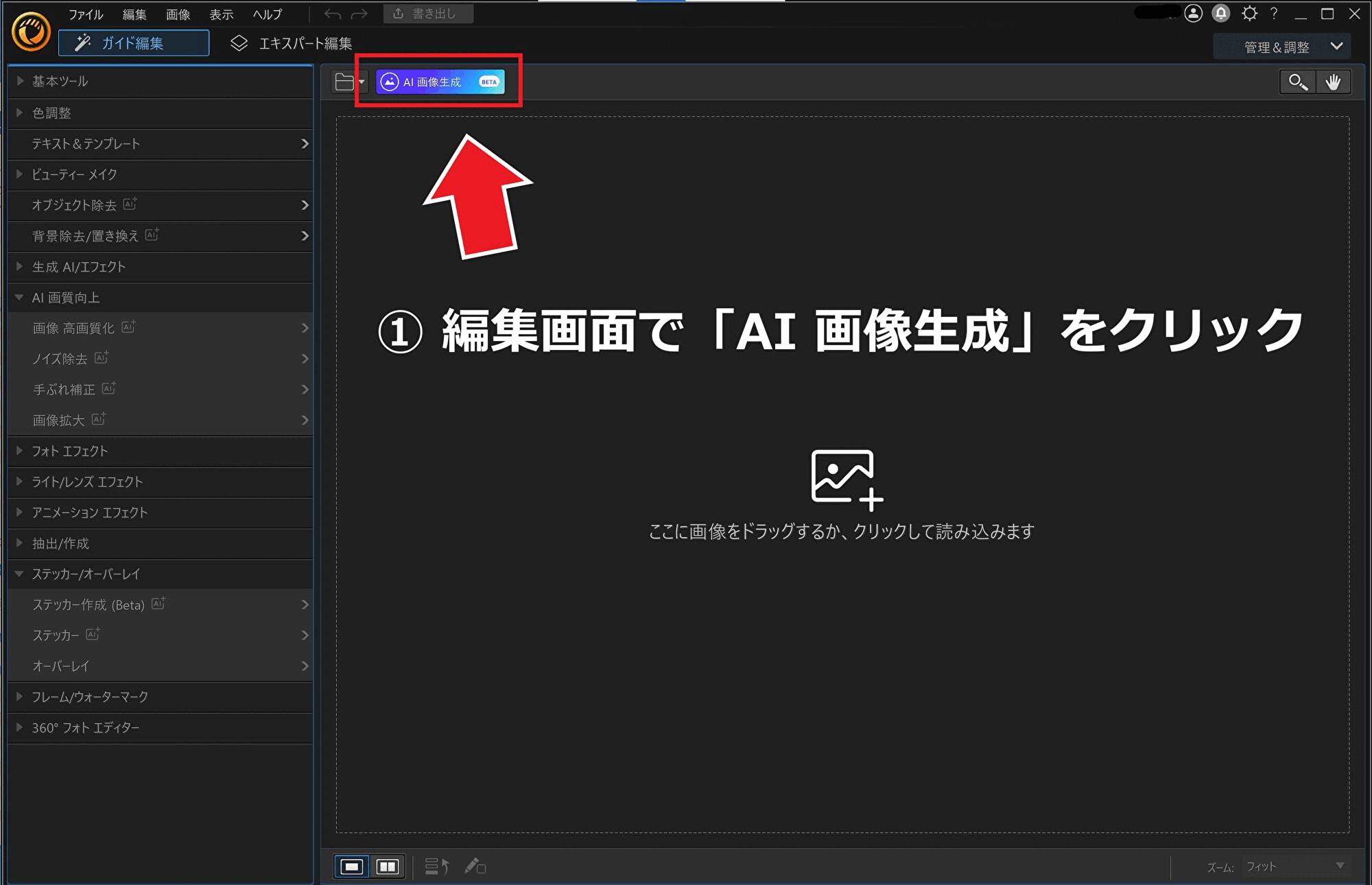Select the zoom magnifier tool

pyautogui.click(x=1297, y=82)
